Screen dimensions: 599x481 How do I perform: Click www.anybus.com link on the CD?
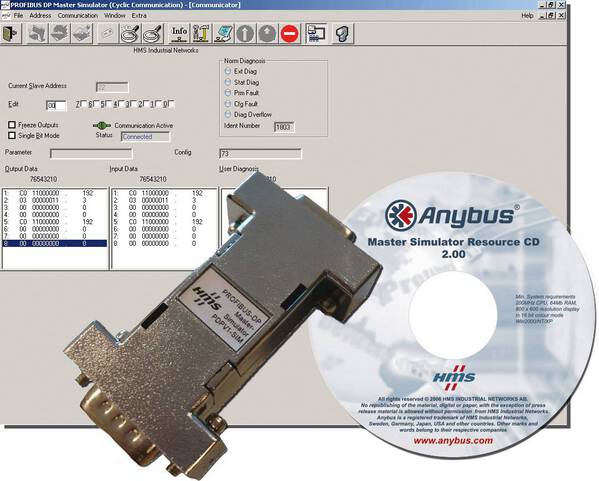(x=453, y=441)
